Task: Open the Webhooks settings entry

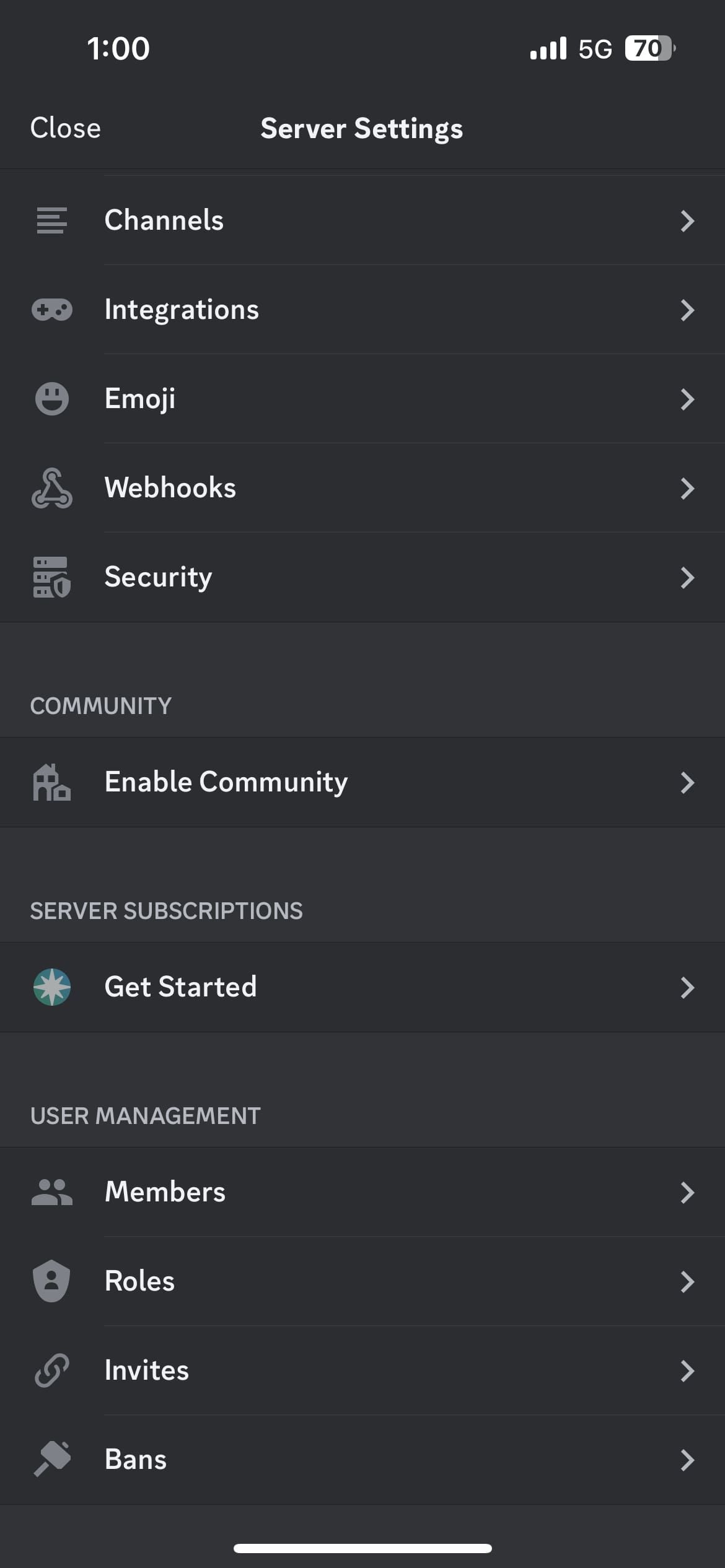Action: point(170,488)
